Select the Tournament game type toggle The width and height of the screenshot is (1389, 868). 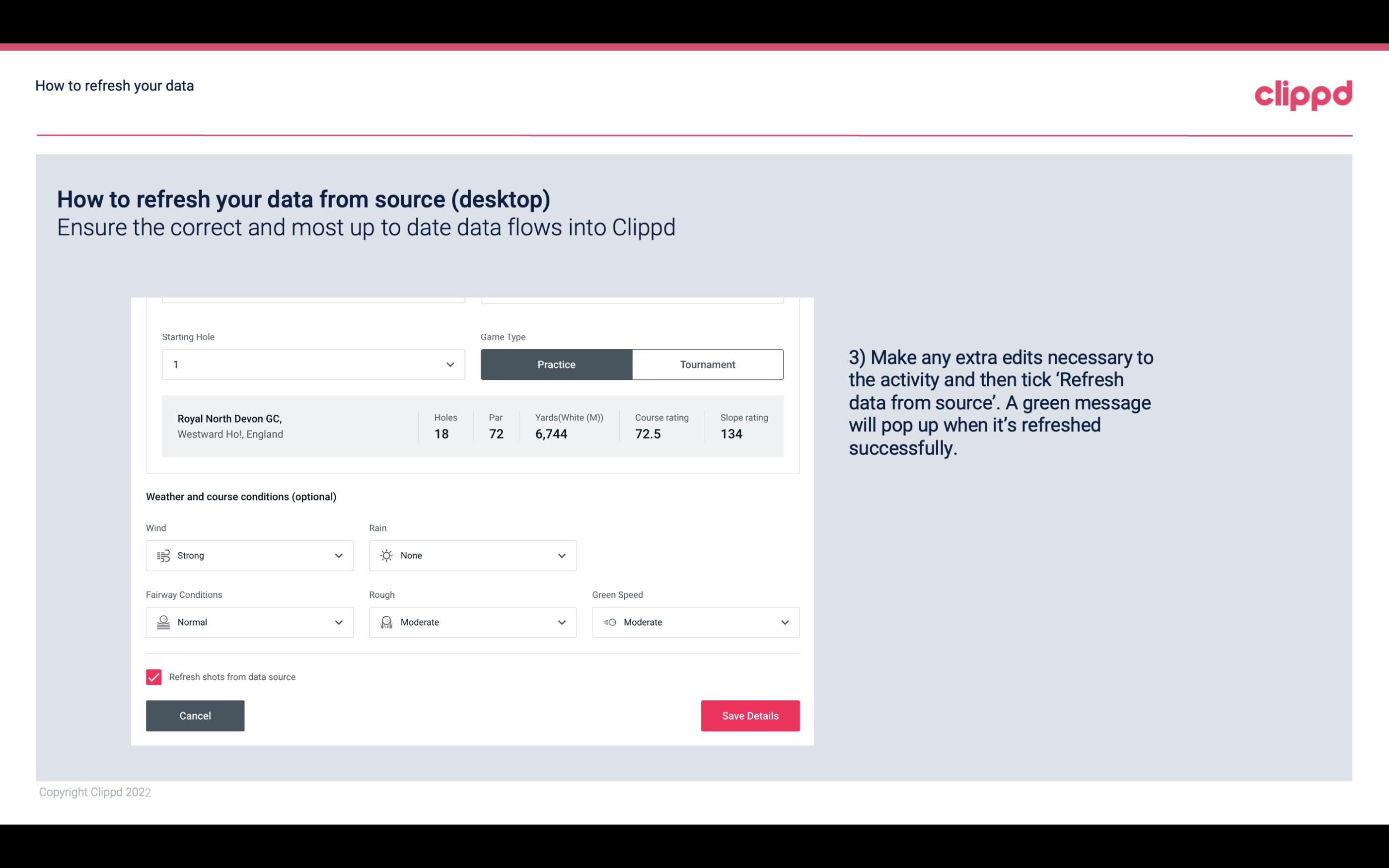[707, 364]
